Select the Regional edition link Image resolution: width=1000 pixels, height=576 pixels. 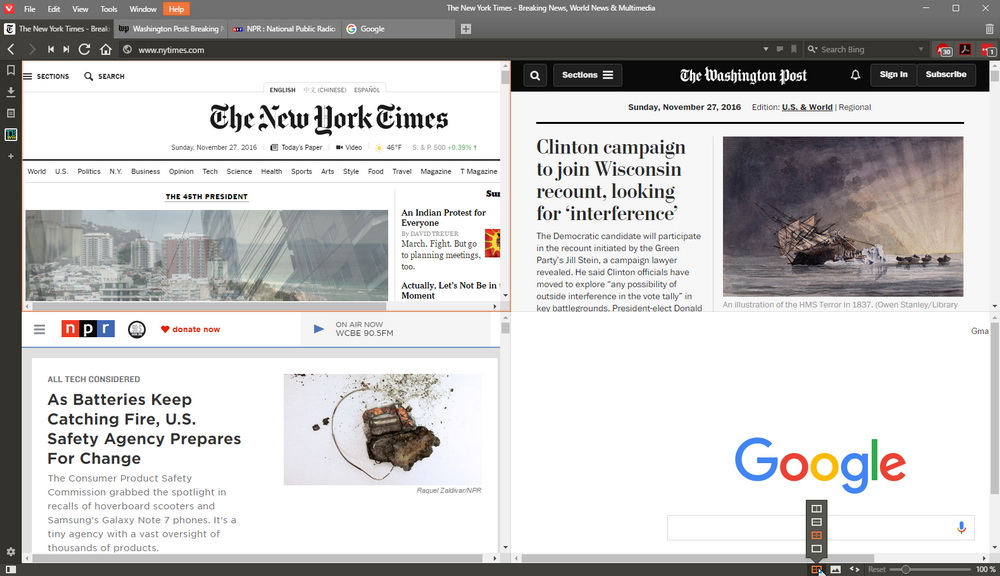(x=855, y=107)
